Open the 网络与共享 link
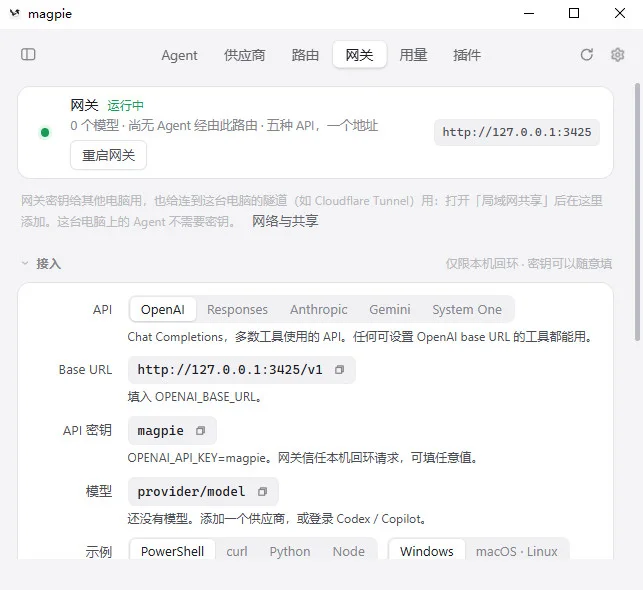The width and height of the screenshot is (643, 590). click(x=285, y=221)
